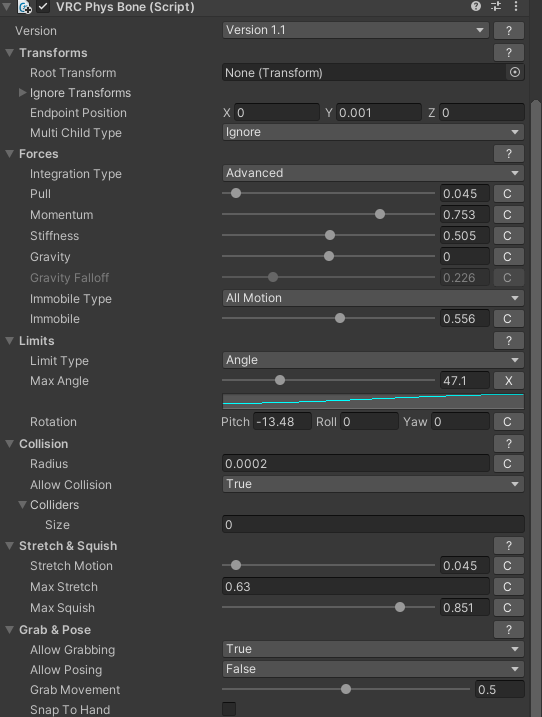This screenshot has width=542, height=717.
Task: Enable the Snap To Hand checkbox
Action: pyautogui.click(x=229, y=709)
